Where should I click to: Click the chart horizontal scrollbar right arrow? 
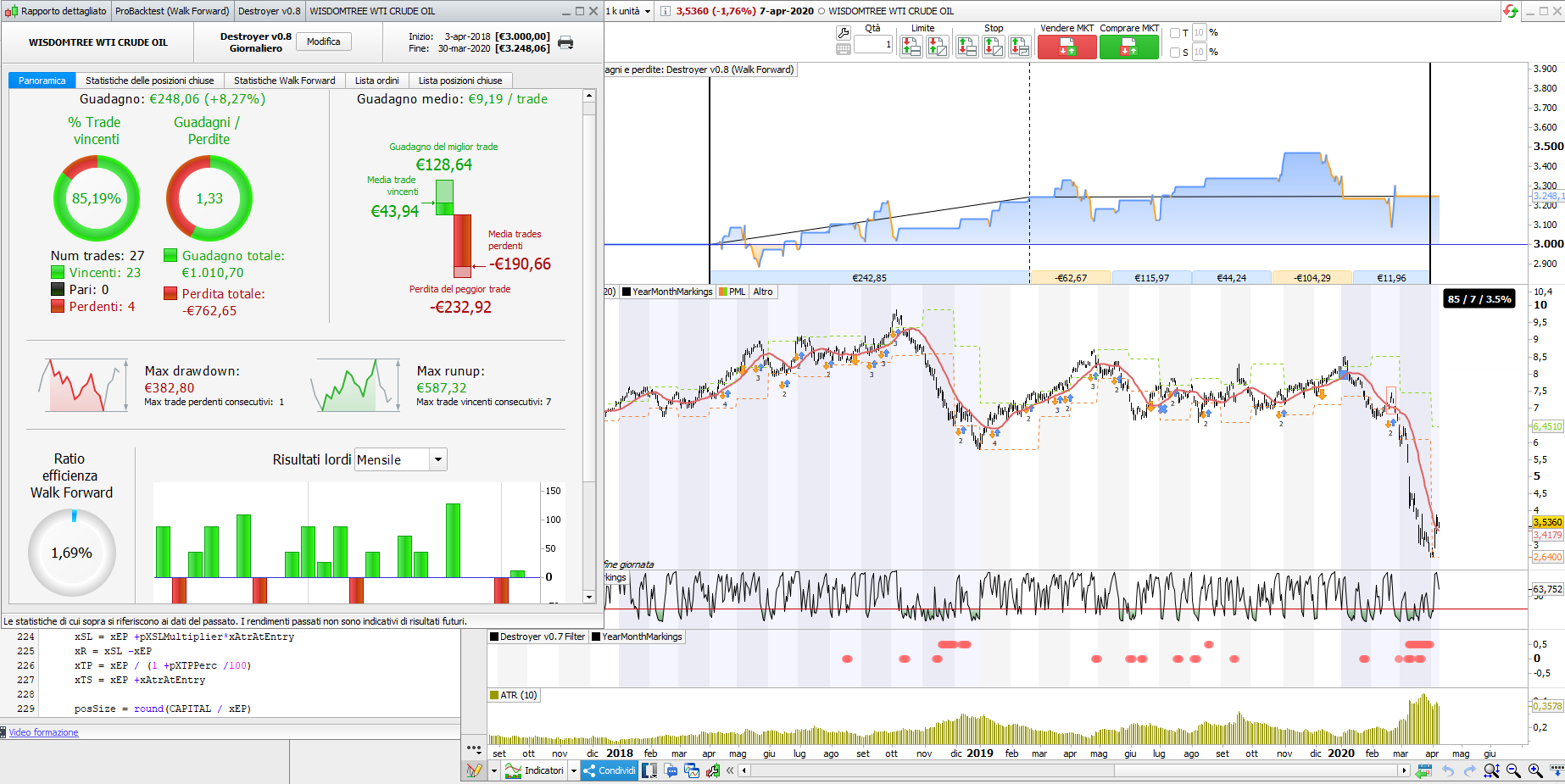[x=1405, y=770]
